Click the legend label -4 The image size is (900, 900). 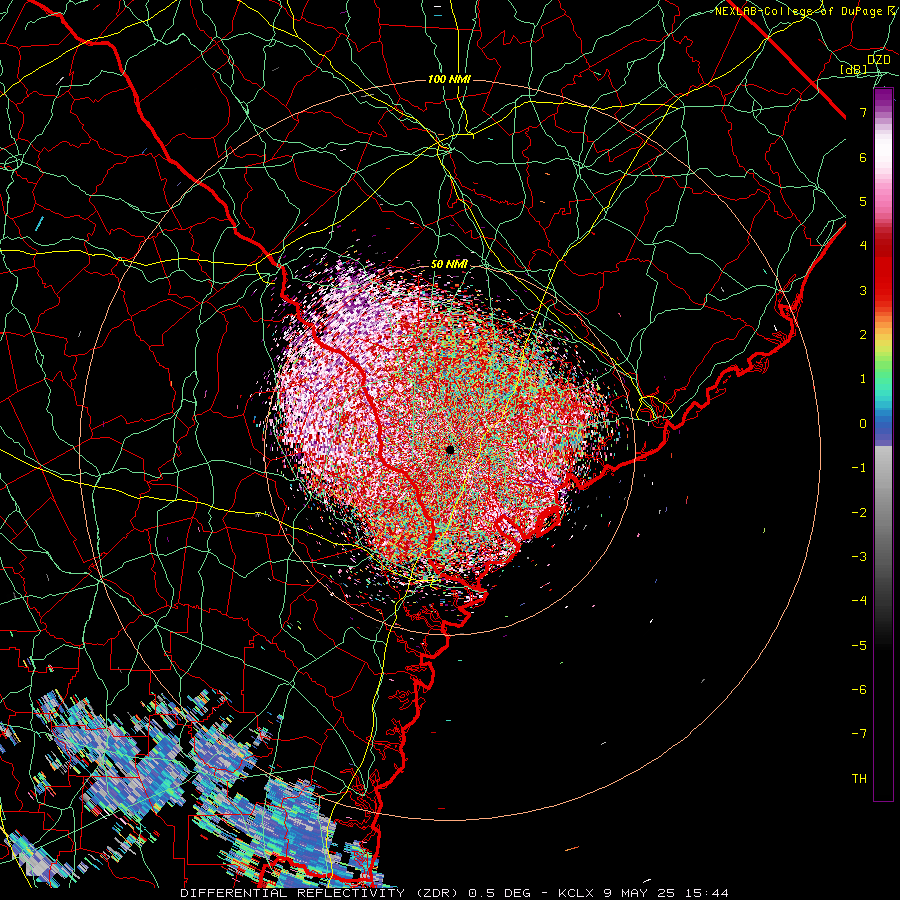pos(859,601)
